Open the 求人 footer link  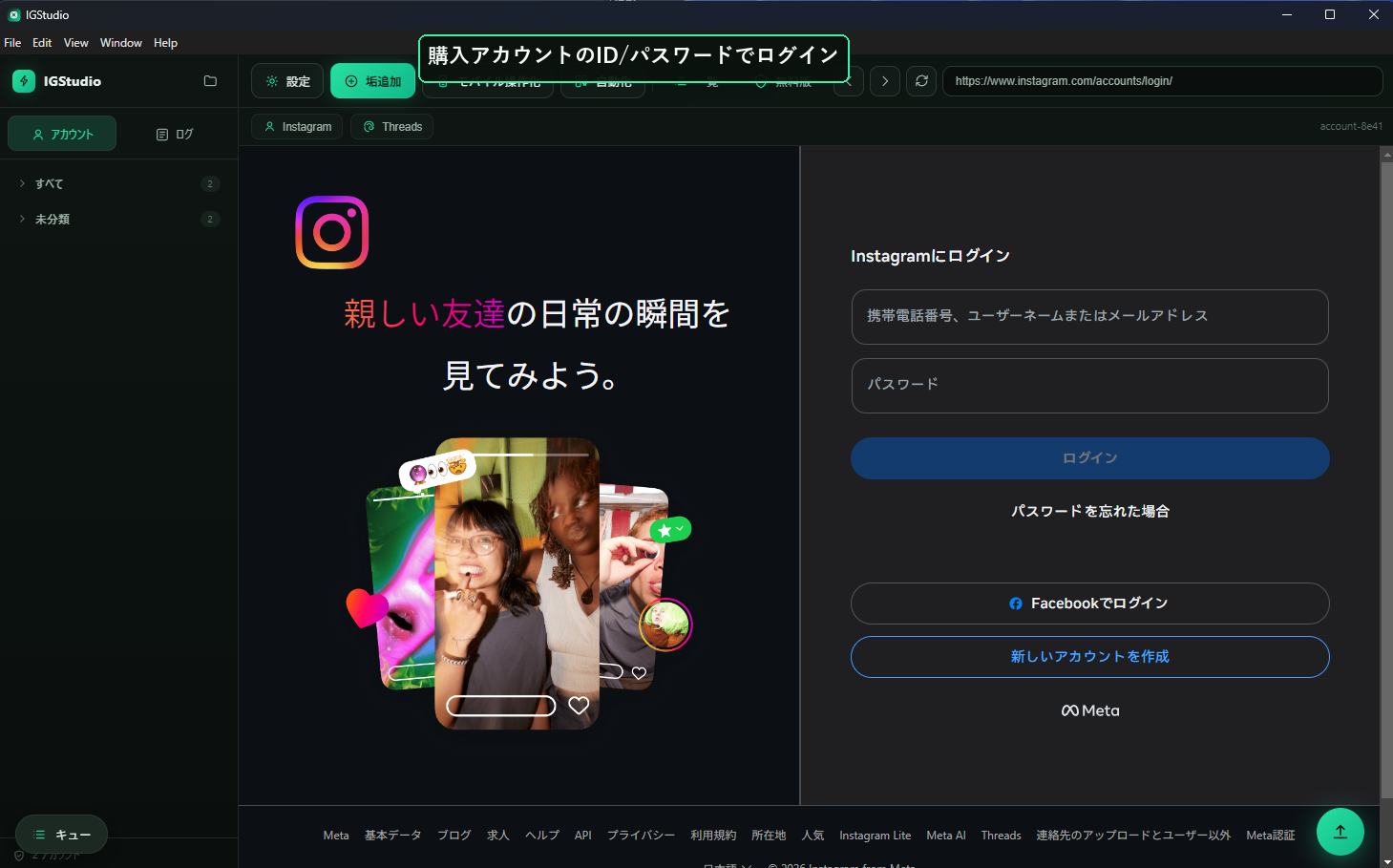point(498,836)
